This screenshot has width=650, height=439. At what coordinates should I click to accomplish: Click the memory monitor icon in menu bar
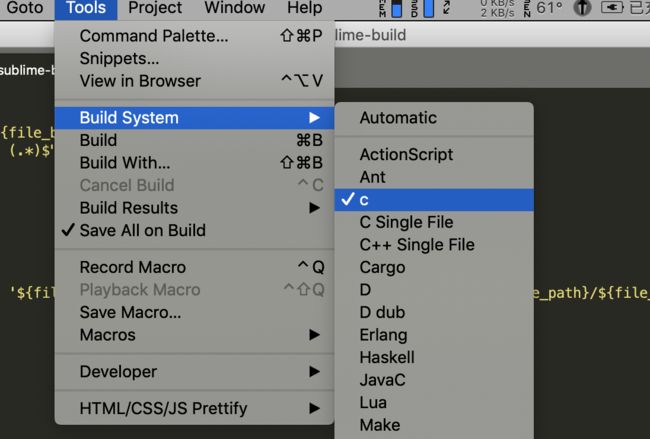click(391, 8)
